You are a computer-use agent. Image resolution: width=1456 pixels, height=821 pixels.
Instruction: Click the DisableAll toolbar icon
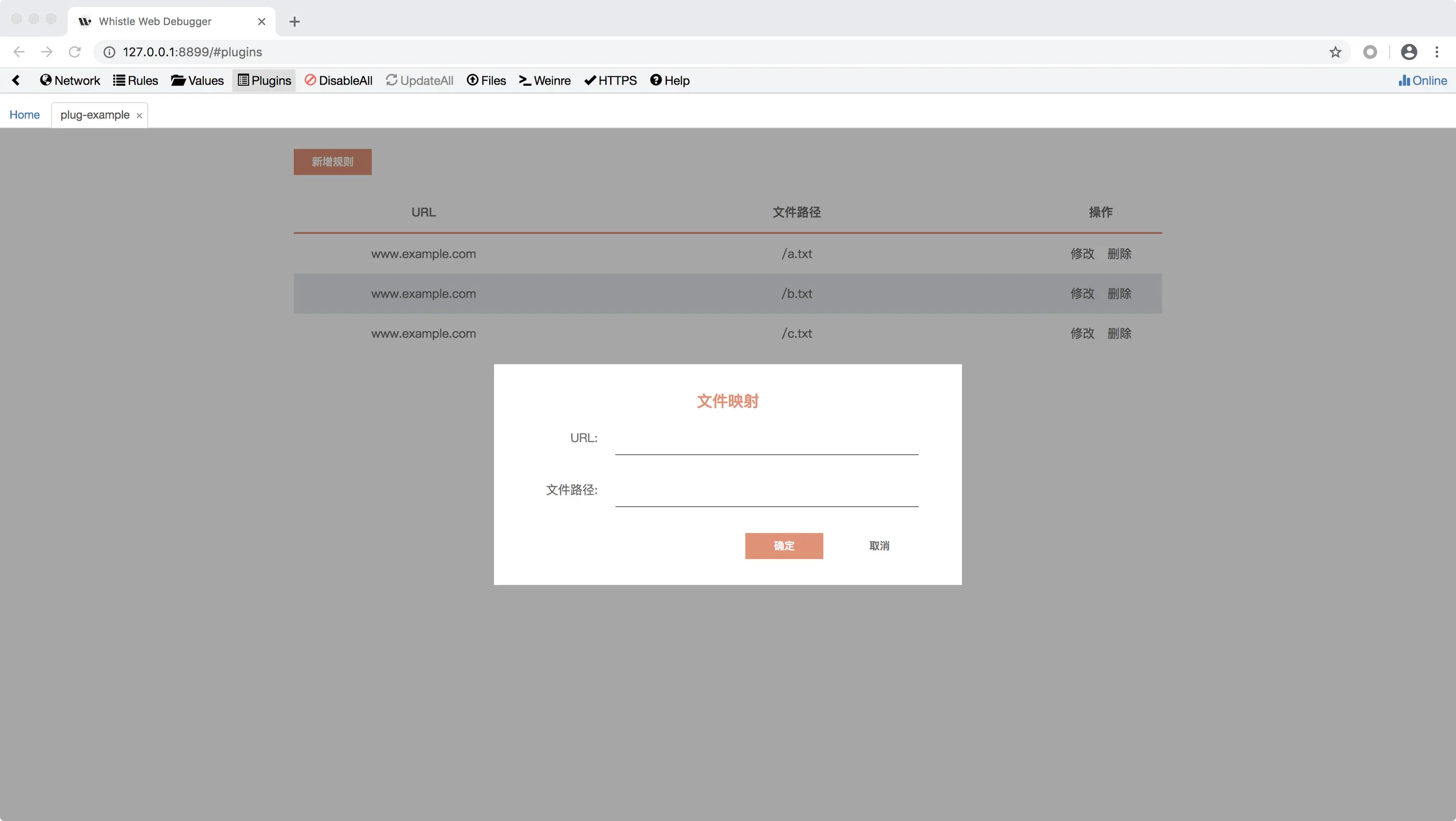[338, 80]
